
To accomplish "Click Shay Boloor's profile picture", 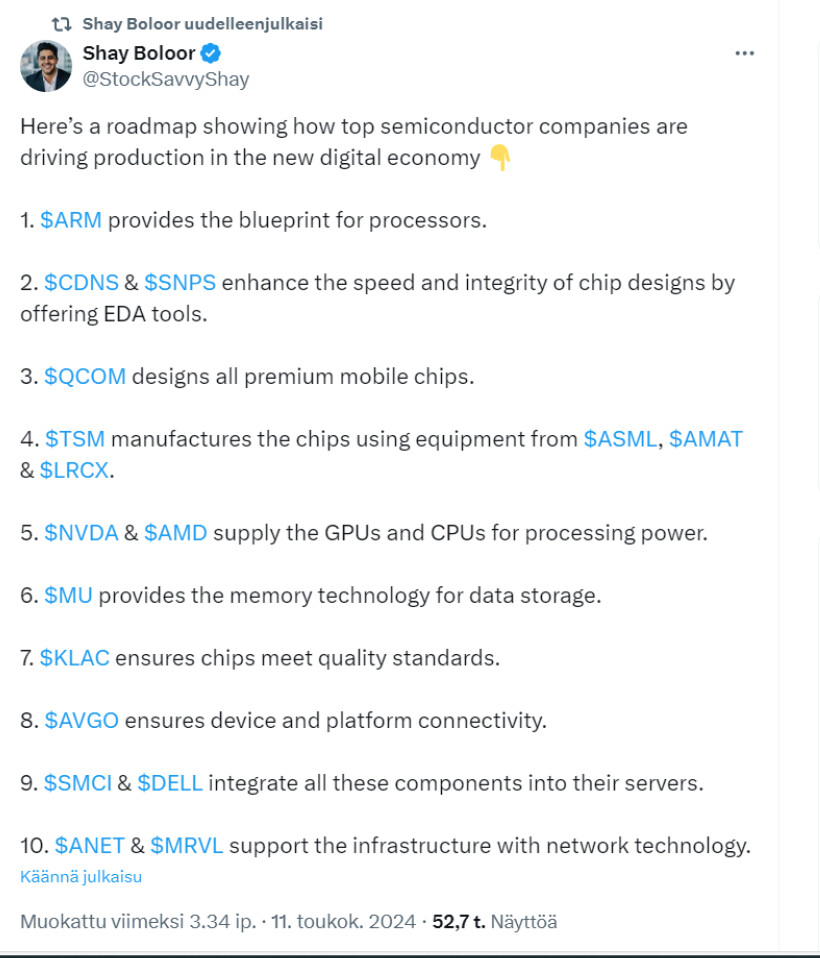I will click(46, 66).
